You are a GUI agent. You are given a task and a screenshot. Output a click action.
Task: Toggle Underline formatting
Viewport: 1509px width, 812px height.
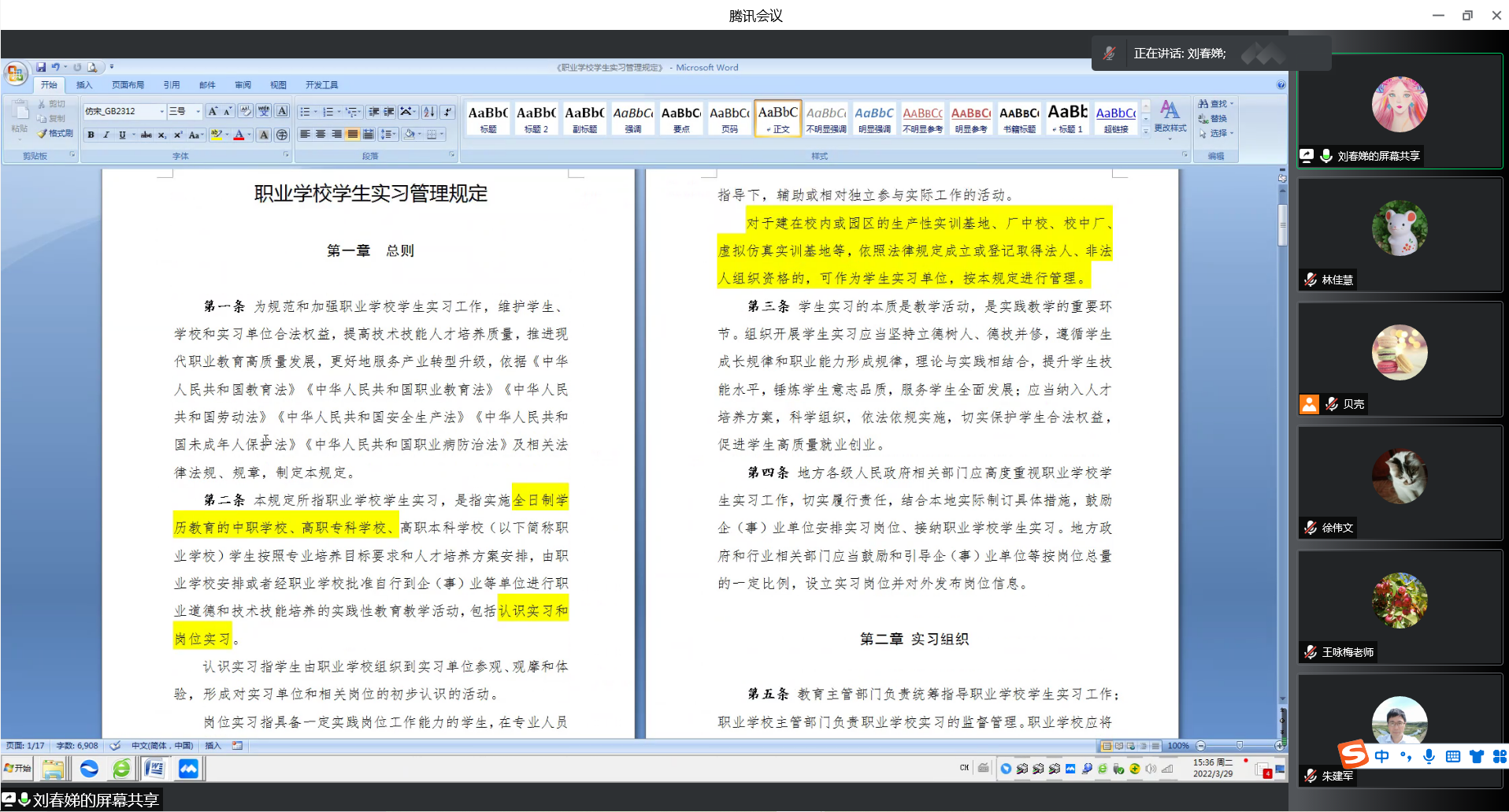[x=121, y=135]
